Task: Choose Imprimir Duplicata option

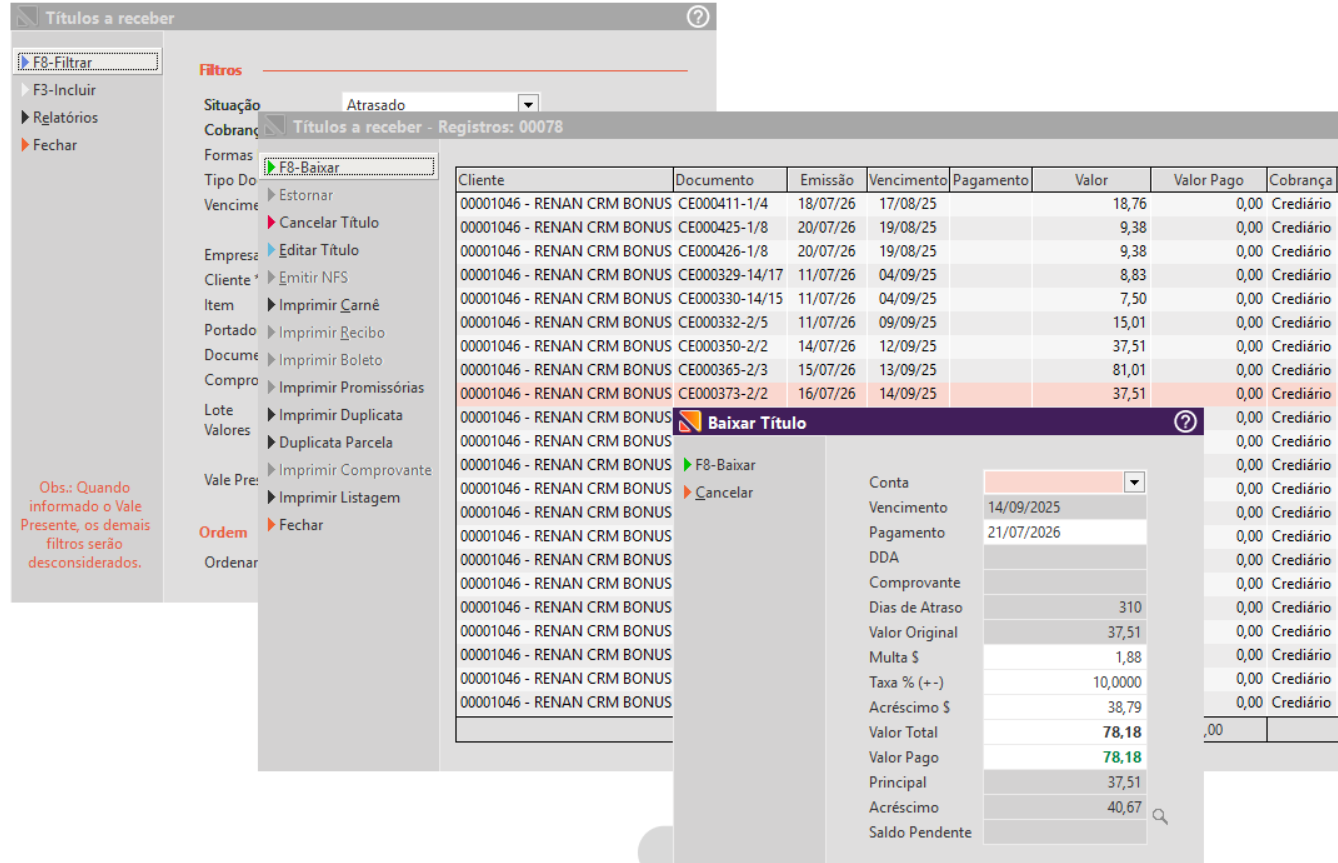Action: point(341,415)
